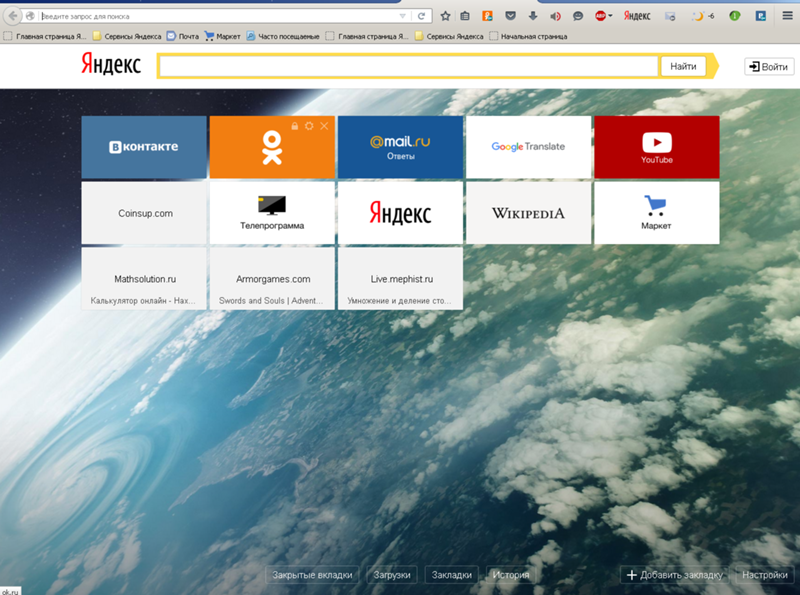Viewport: 800px width, 595px height.
Task: Open the Wikipedia tile
Action: point(529,213)
